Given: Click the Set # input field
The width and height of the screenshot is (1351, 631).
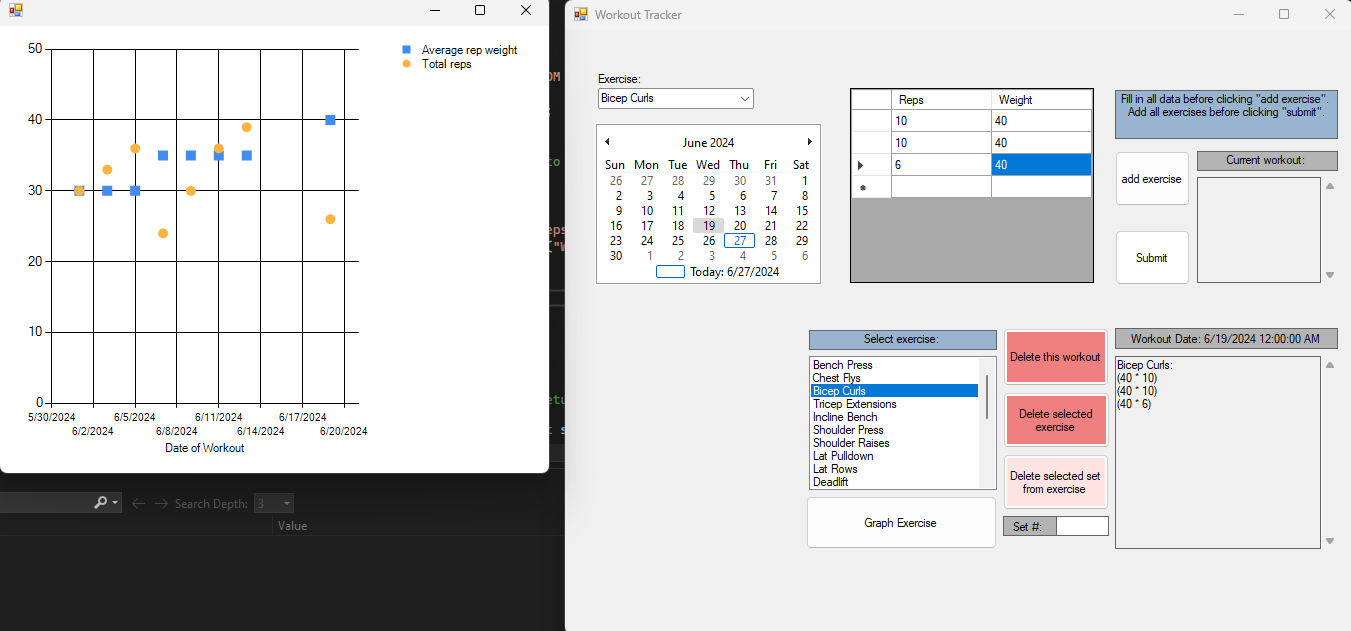Looking at the screenshot, I should pos(1082,526).
